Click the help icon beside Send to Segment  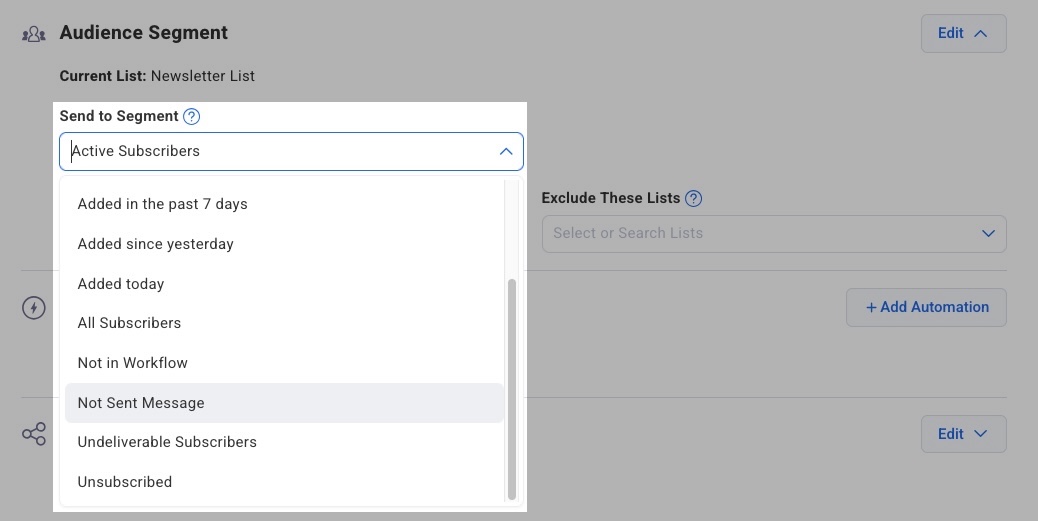click(x=192, y=116)
